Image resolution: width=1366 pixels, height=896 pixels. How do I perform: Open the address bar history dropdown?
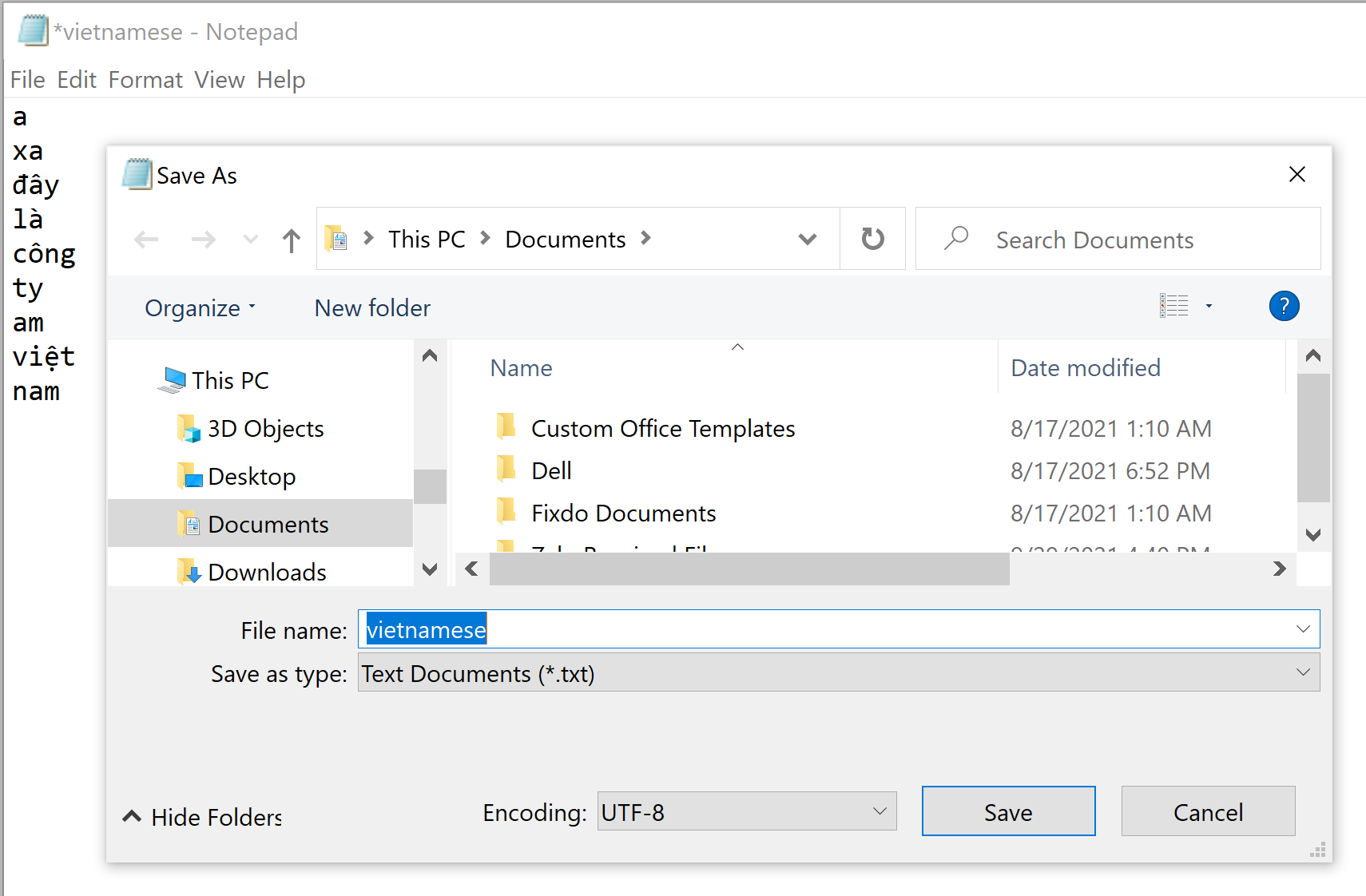(808, 239)
